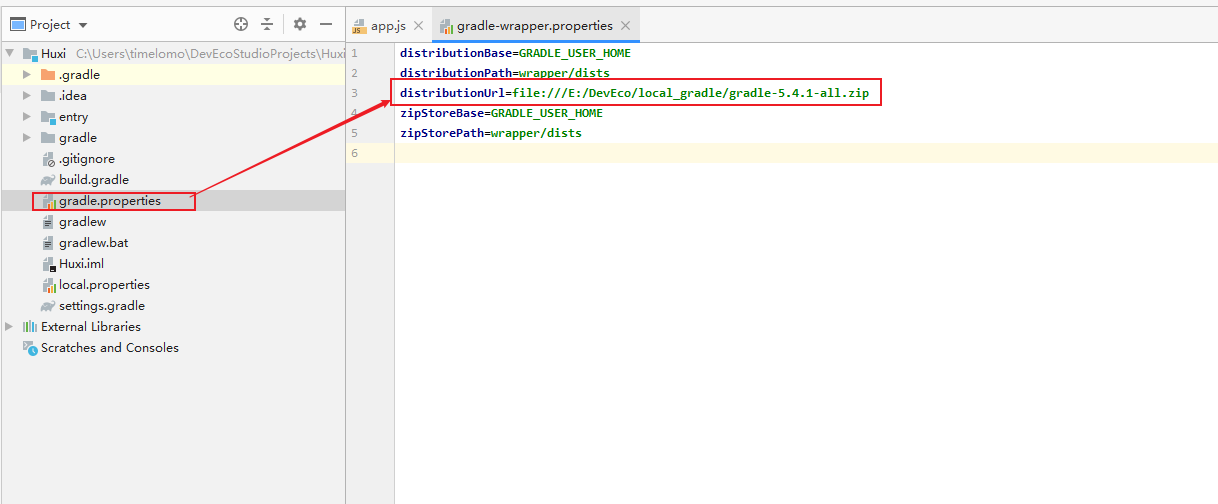The height and width of the screenshot is (504, 1218).
Task: Click the Huxi.iml file icon
Action: coord(48,263)
